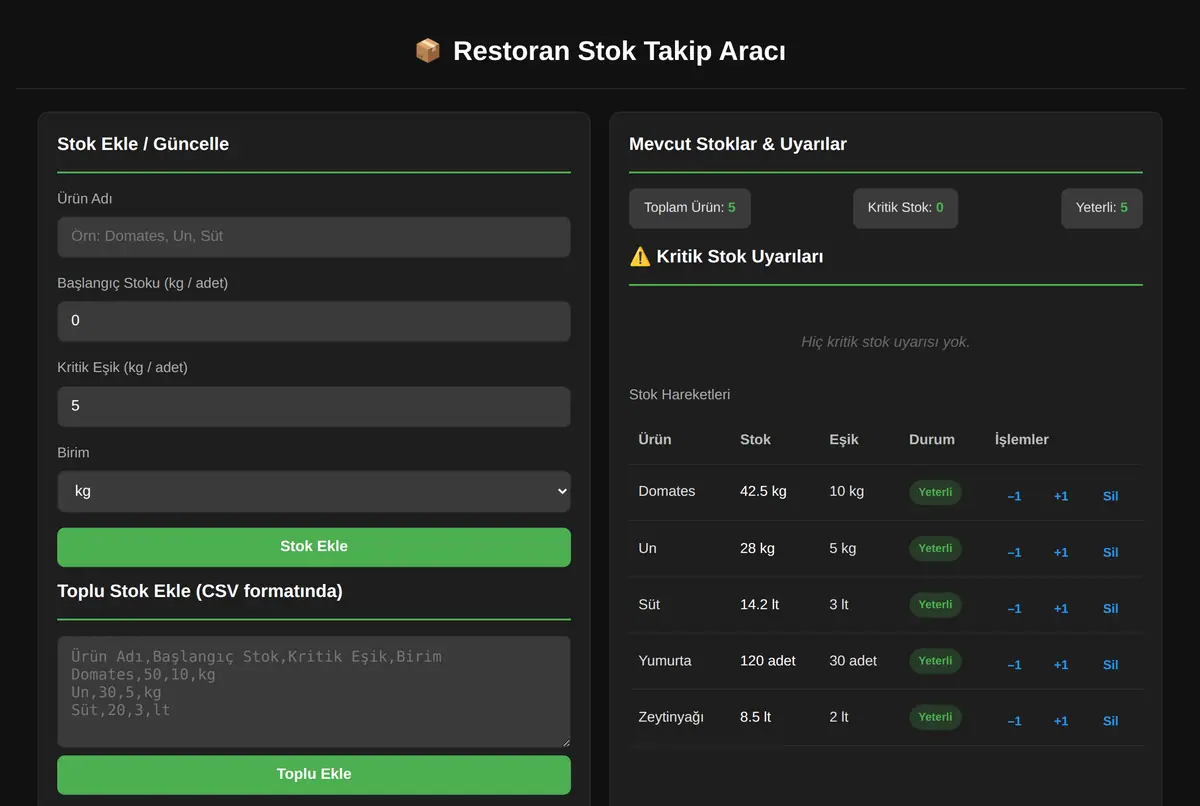
Task: Click the Ürün column header
Action: [x=655, y=440]
